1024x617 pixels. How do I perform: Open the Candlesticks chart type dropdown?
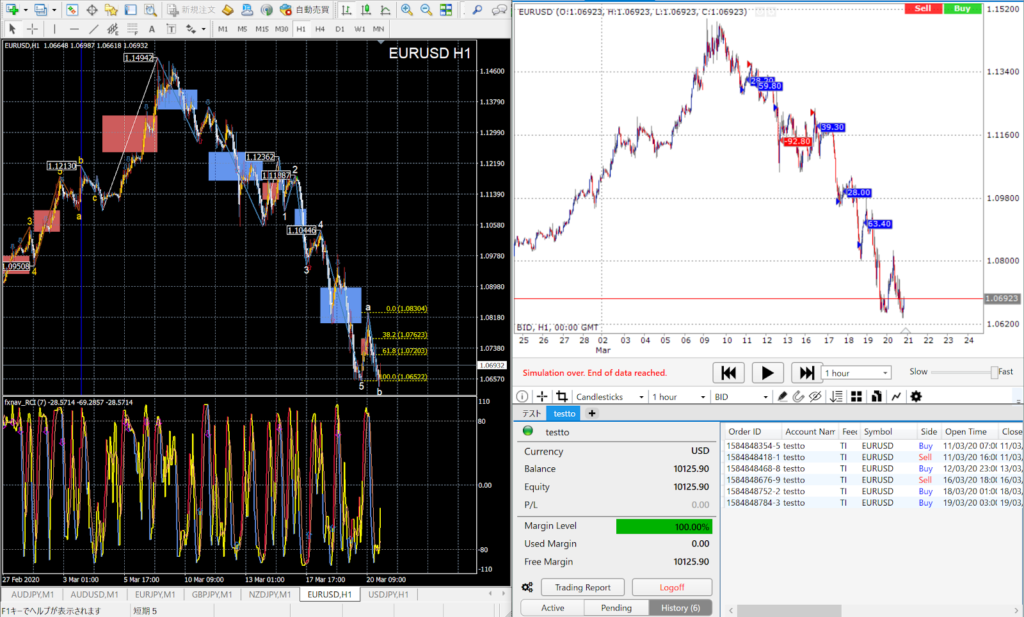pos(610,396)
